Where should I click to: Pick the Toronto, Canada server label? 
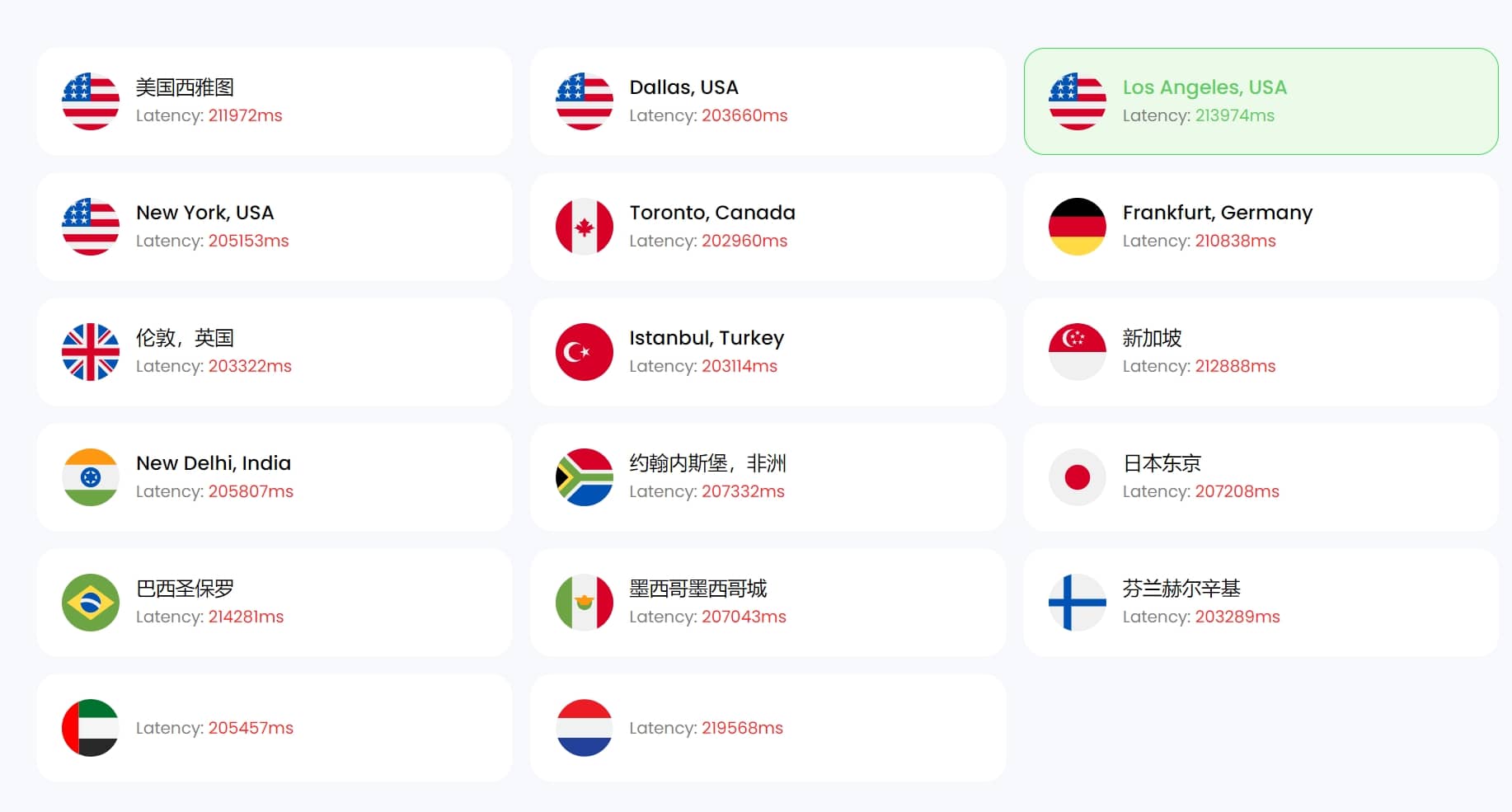711,213
